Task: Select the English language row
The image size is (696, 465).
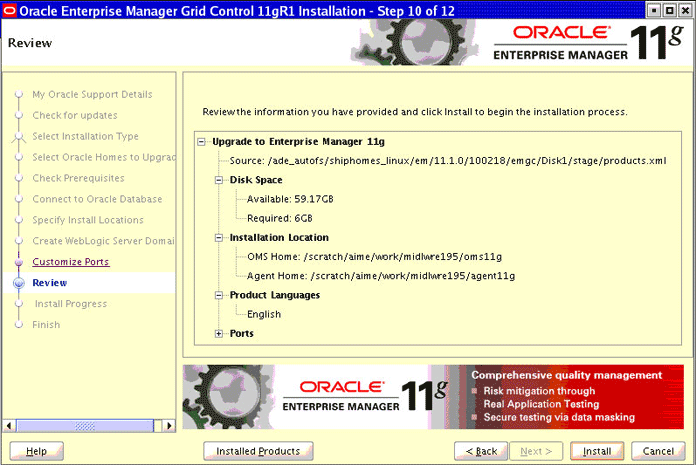Action: pos(264,315)
